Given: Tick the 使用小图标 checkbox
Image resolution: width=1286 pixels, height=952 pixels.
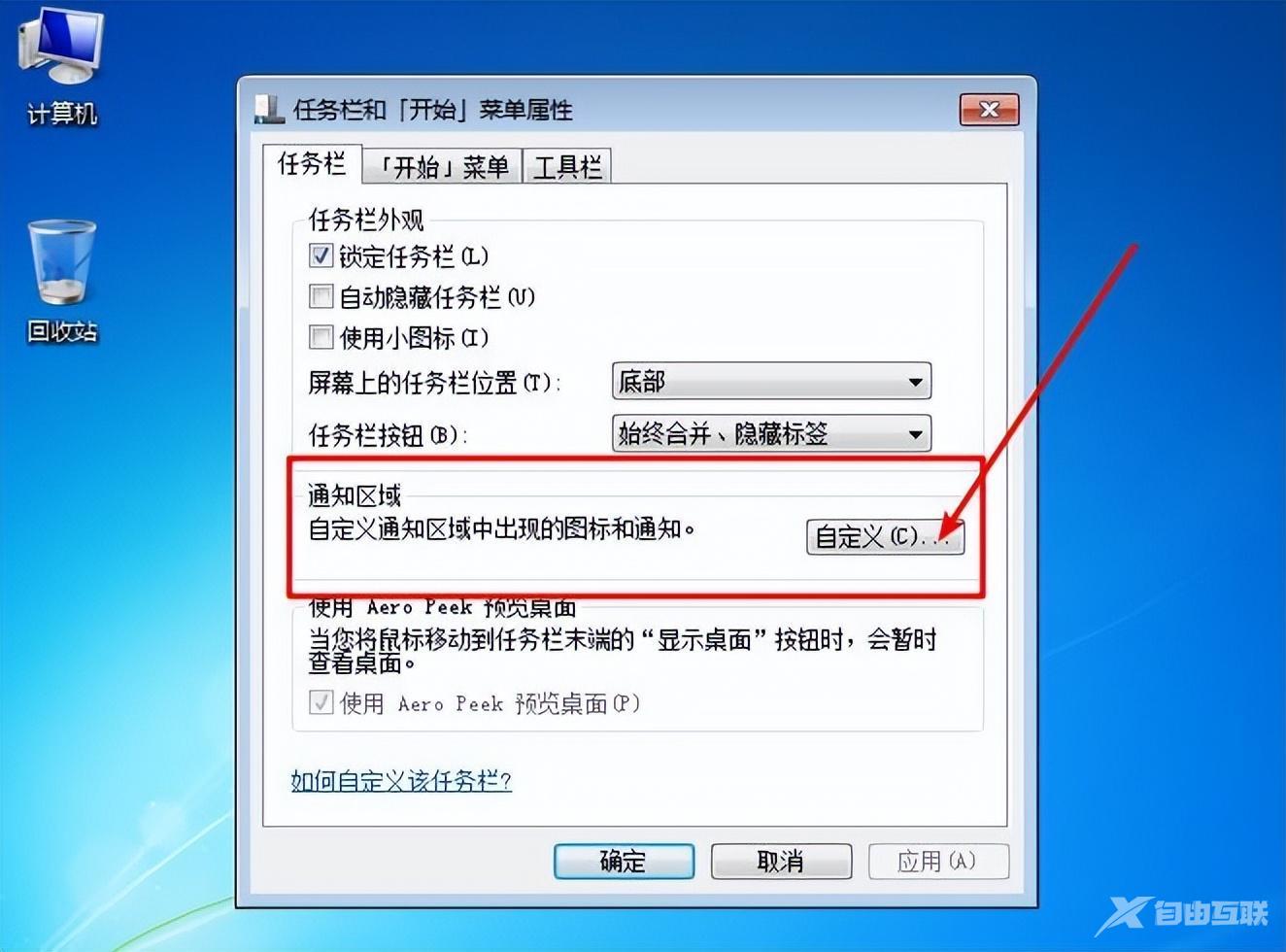Looking at the screenshot, I should point(321,337).
